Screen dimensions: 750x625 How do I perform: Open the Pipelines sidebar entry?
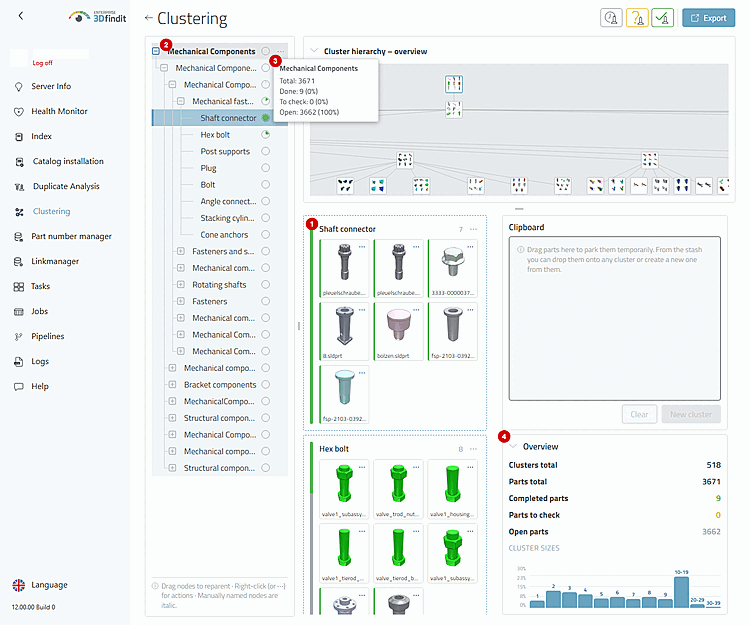47,336
